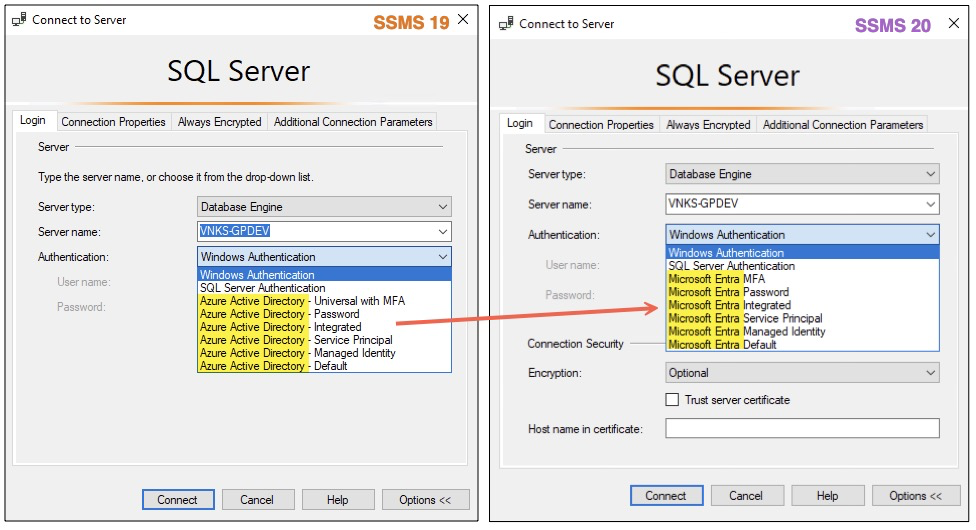The image size is (976, 530).
Task: Select Login tab in SSMS 19 window
Action: pos(33,120)
